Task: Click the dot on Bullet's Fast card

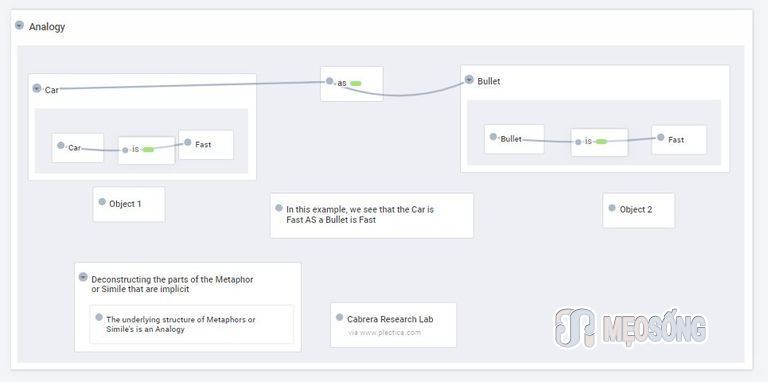Action: 661,138
